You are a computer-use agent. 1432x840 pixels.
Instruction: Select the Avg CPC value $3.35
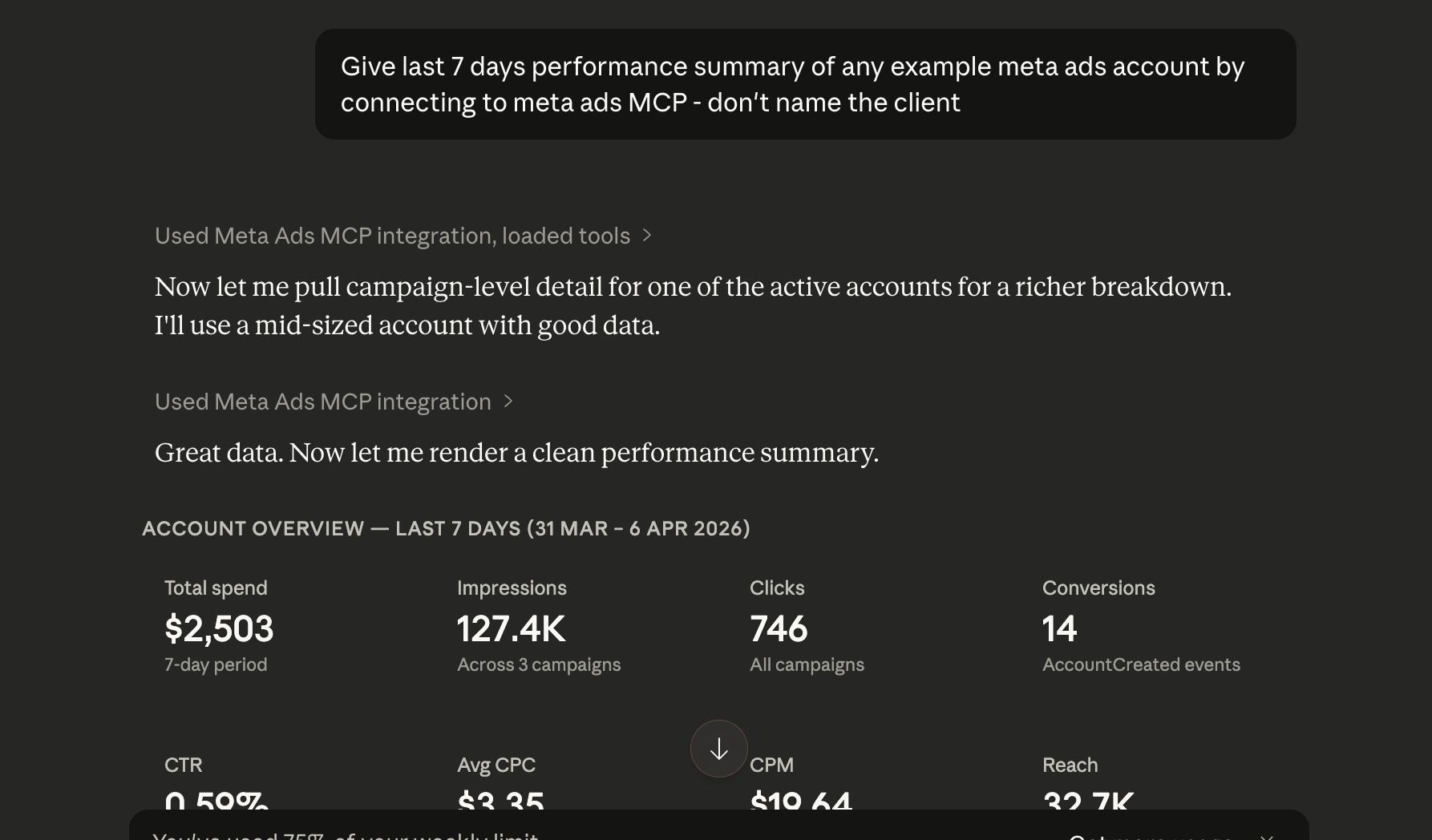(500, 804)
